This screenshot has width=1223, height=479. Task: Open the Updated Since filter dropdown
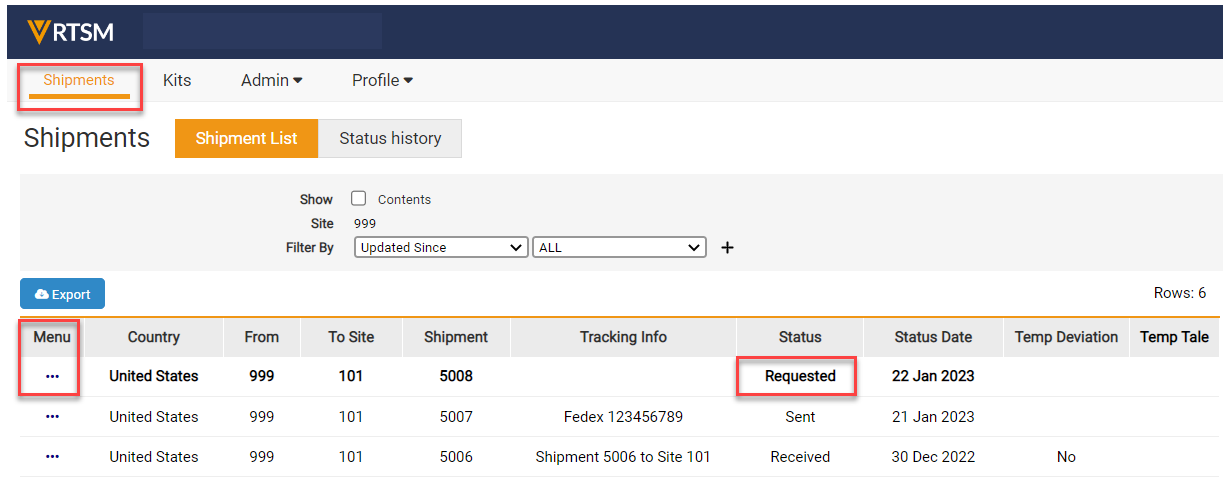click(x=440, y=247)
